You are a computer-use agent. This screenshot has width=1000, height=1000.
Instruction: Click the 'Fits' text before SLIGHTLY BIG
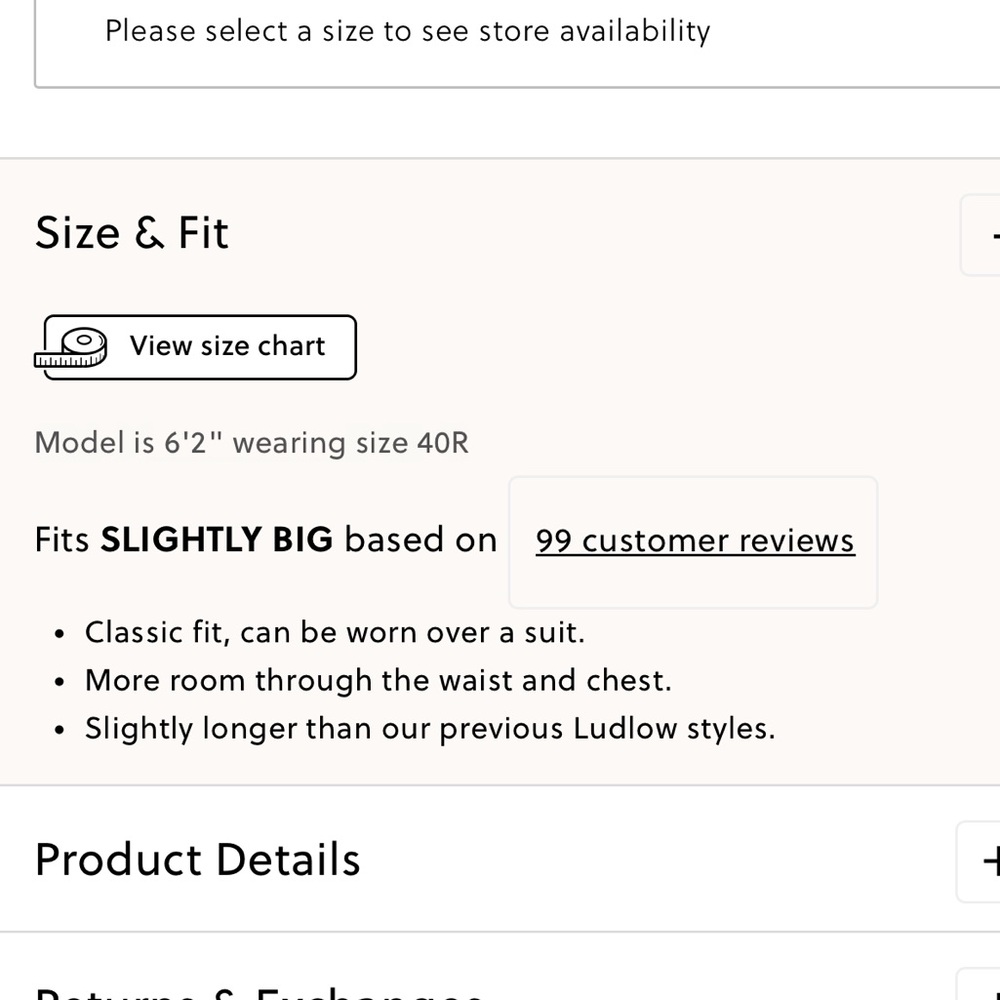point(62,540)
